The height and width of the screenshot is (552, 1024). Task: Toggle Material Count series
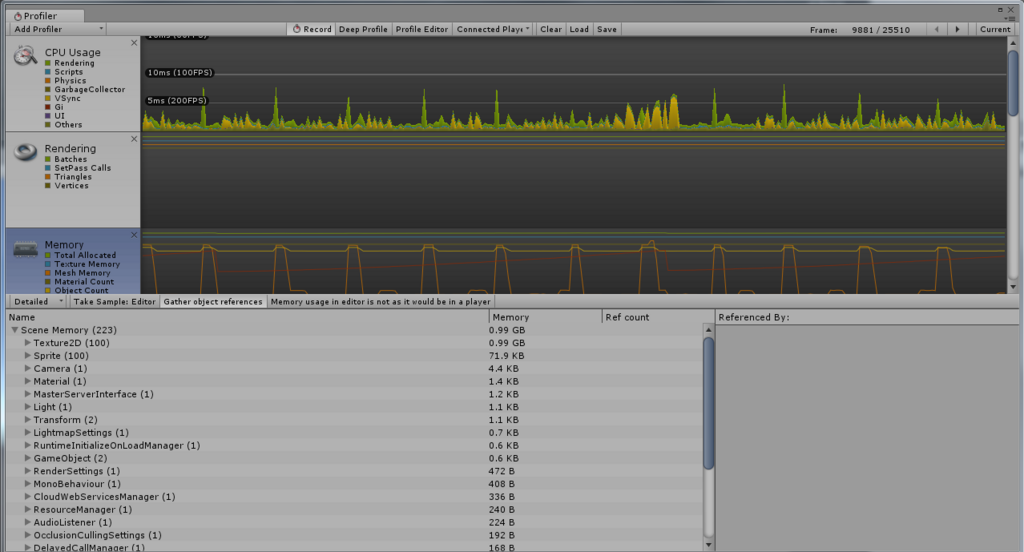(48, 282)
